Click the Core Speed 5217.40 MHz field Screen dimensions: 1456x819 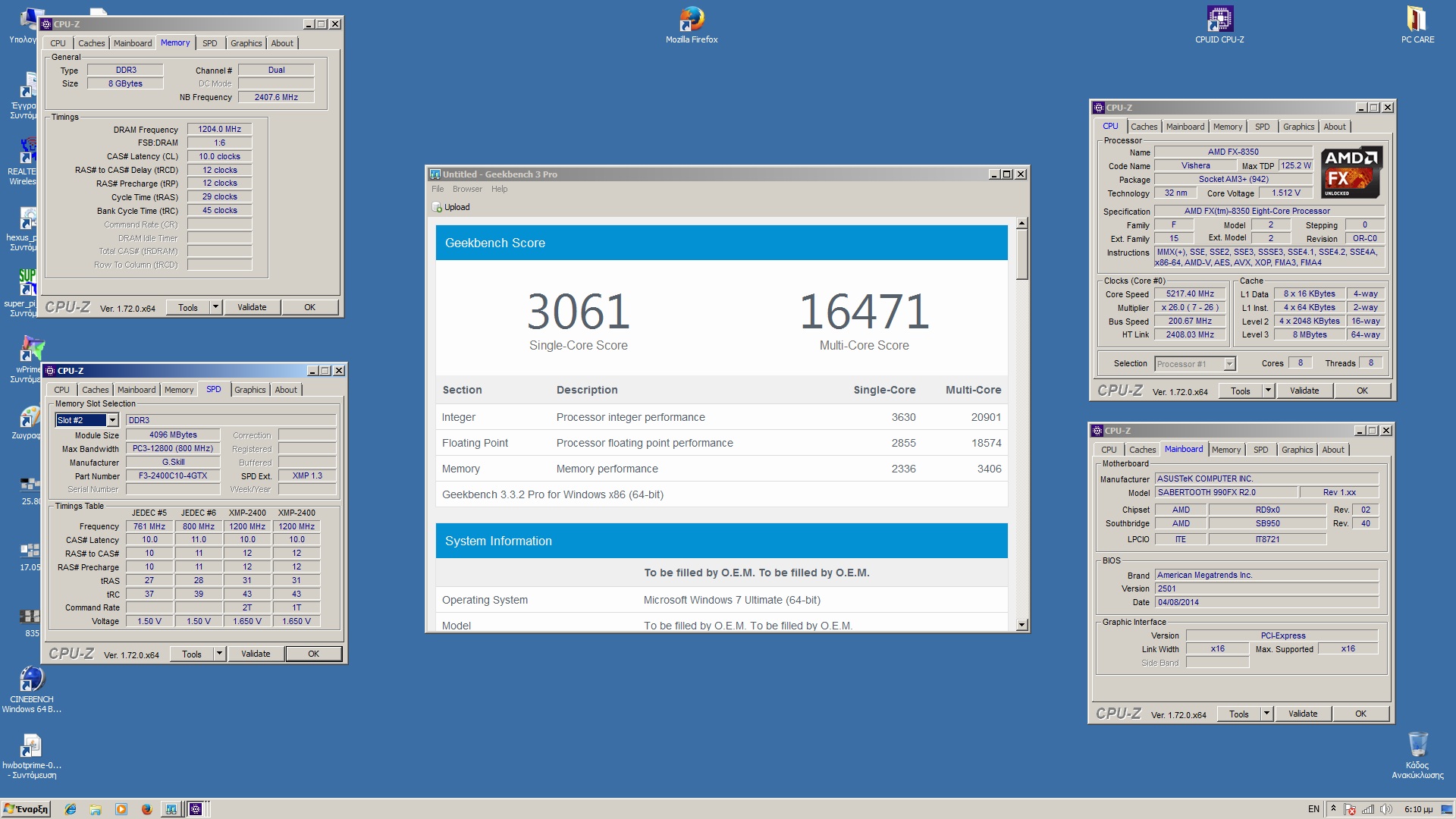pos(1190,293)
